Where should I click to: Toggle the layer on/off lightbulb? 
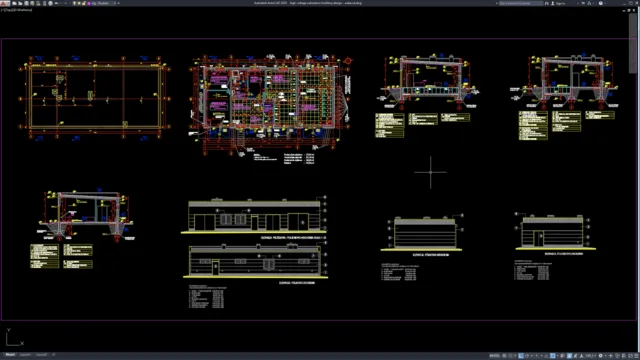tap(74, 3)
